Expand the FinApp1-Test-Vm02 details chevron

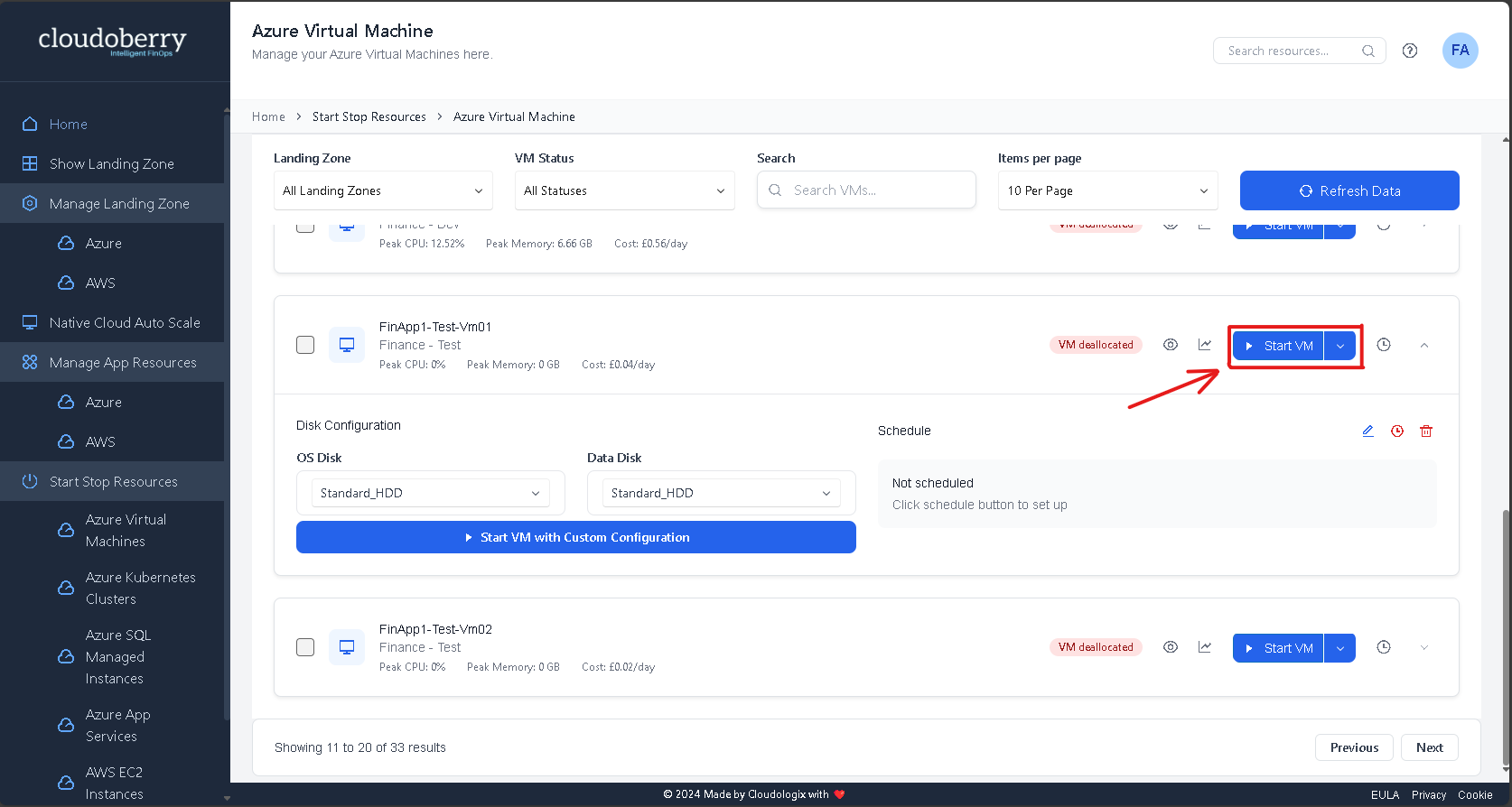coord(1424,647)
